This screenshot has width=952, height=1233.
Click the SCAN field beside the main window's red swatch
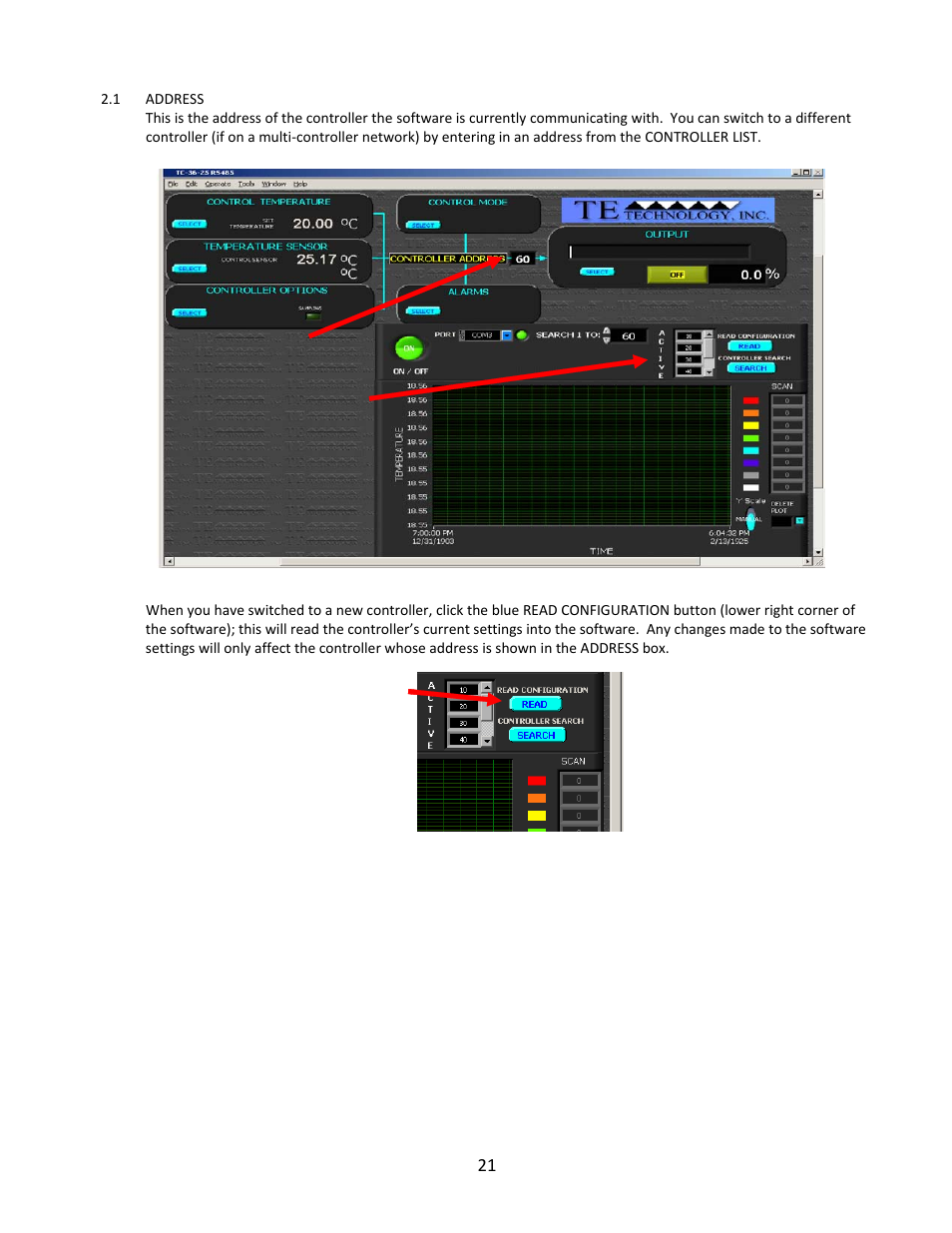[x=787, y=400]
